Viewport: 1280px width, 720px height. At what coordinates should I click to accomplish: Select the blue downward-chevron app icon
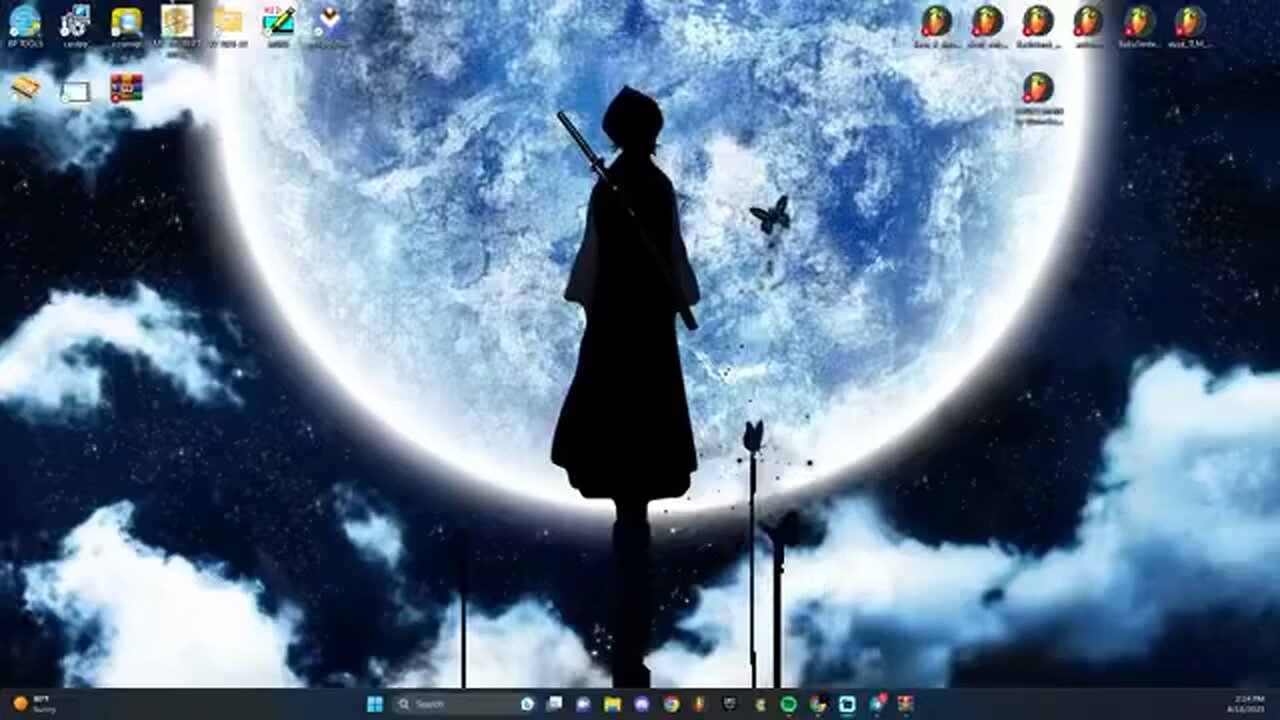coord(328,20)
